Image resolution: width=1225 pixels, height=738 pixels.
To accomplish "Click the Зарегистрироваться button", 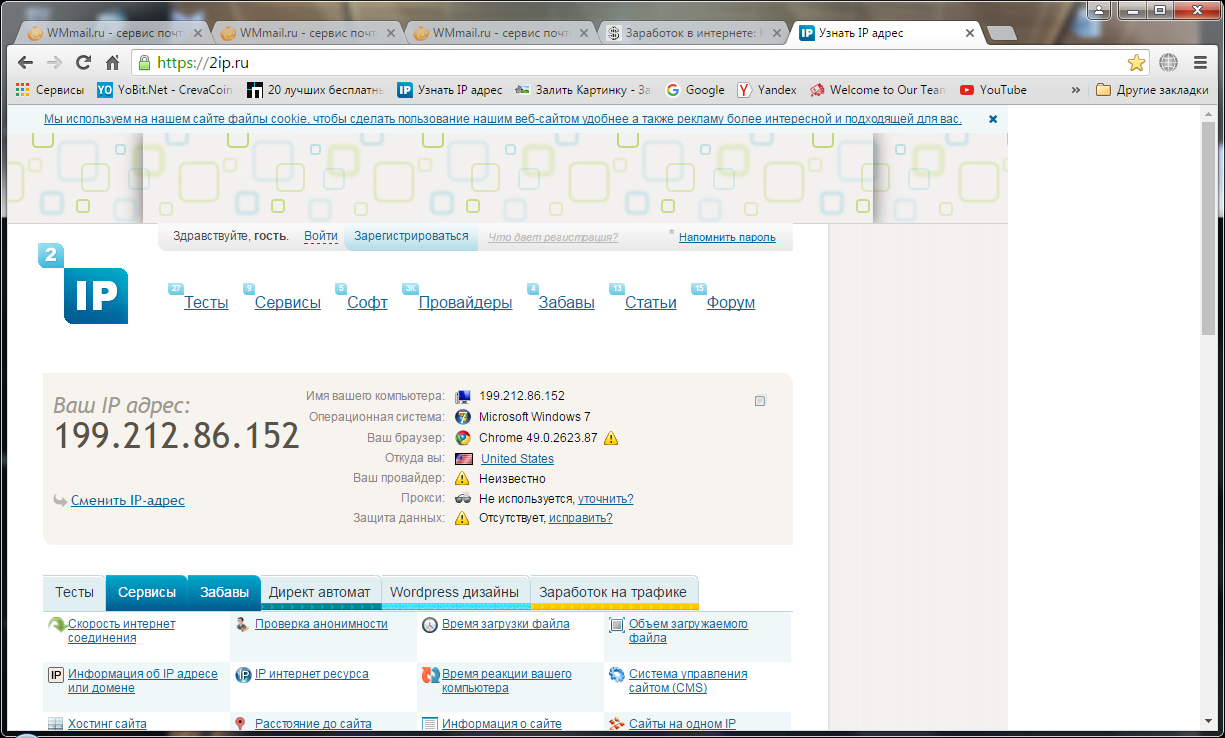I will coord(411,237).
